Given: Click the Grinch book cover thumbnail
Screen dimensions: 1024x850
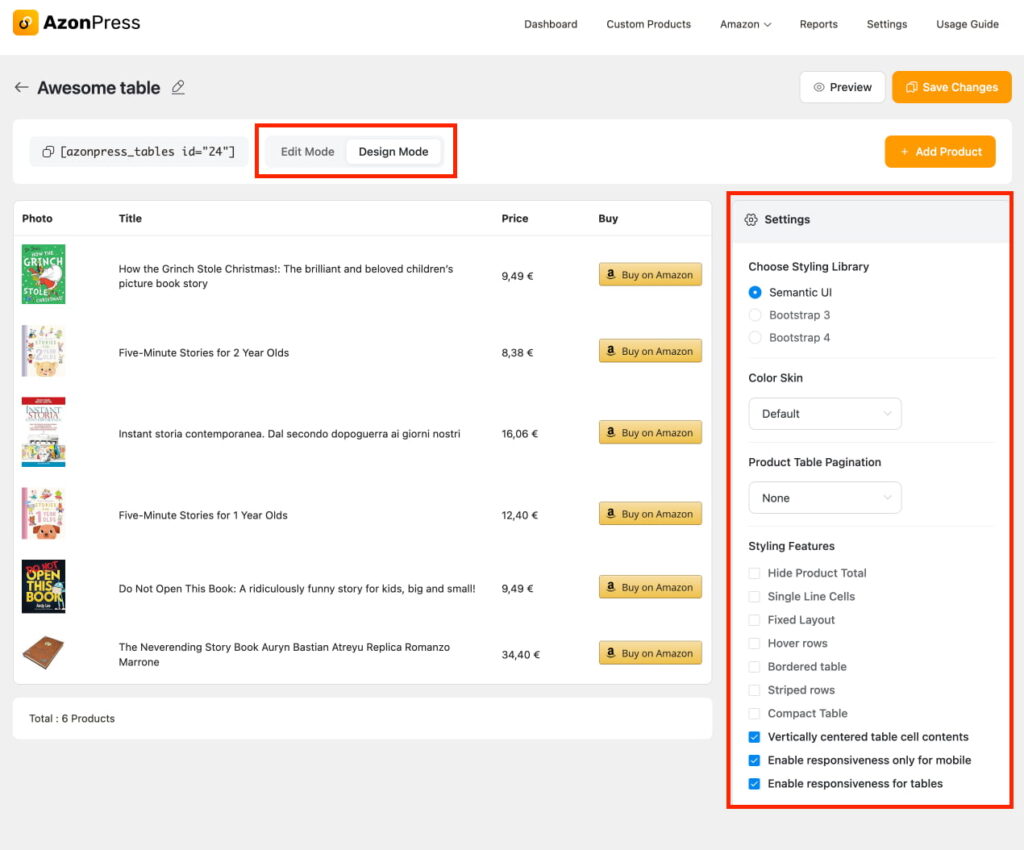Looking at the screenshot, I should pos(44,274).
